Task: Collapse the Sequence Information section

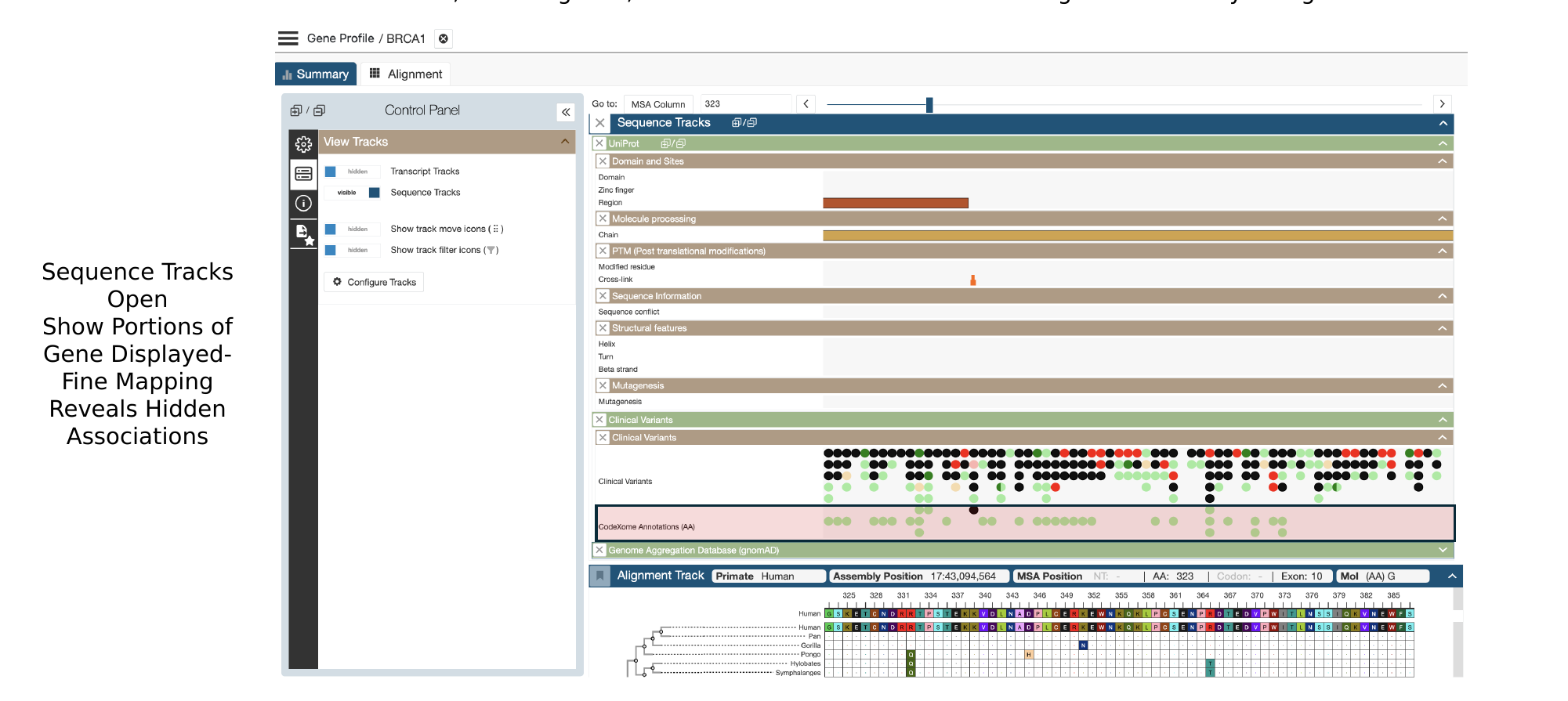Action: [x=1443, y=296]
